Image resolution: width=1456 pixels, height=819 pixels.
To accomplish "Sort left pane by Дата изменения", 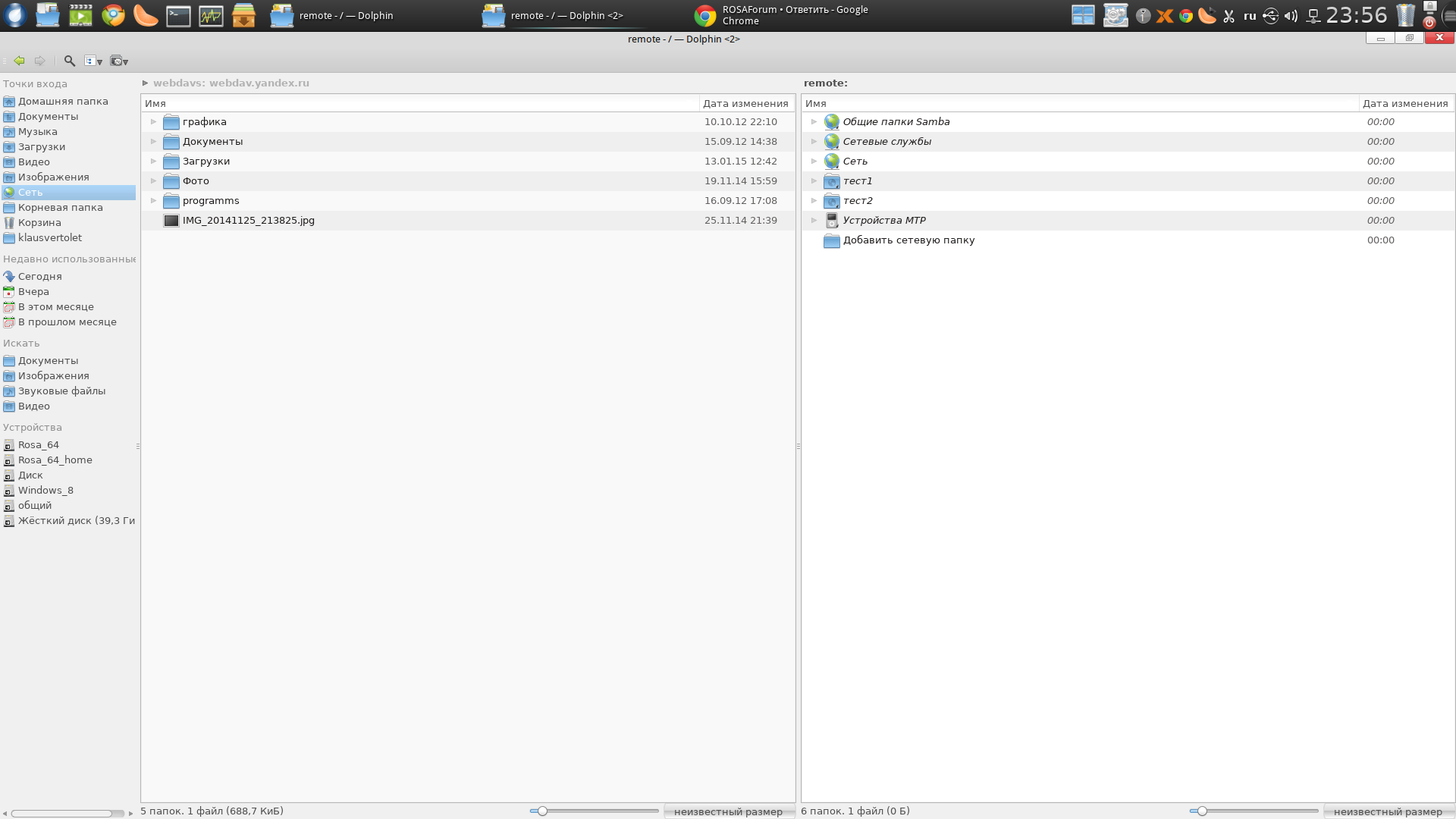I will point(745,104).
